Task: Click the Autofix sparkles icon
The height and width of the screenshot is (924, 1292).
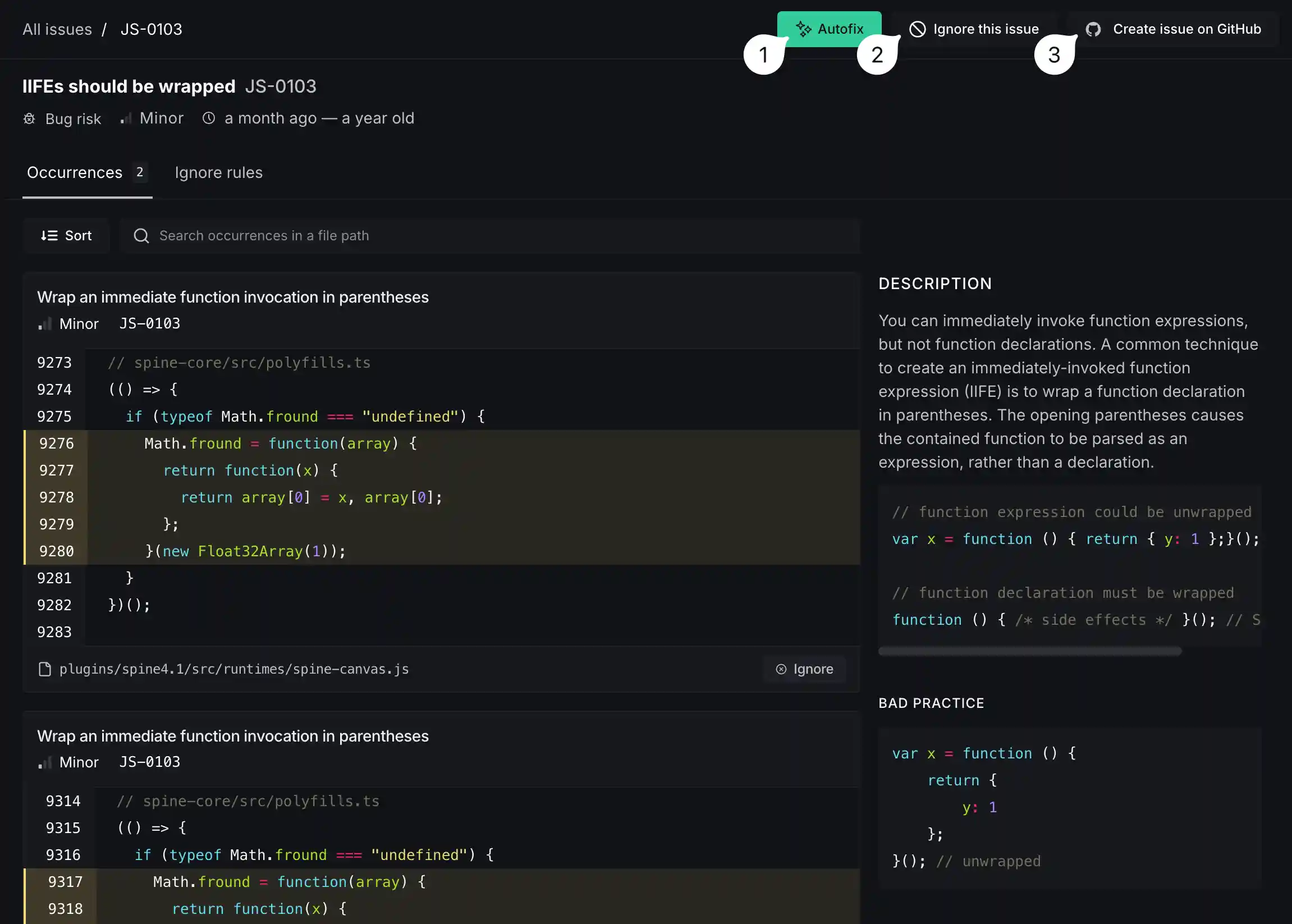Action: point(803,29)
